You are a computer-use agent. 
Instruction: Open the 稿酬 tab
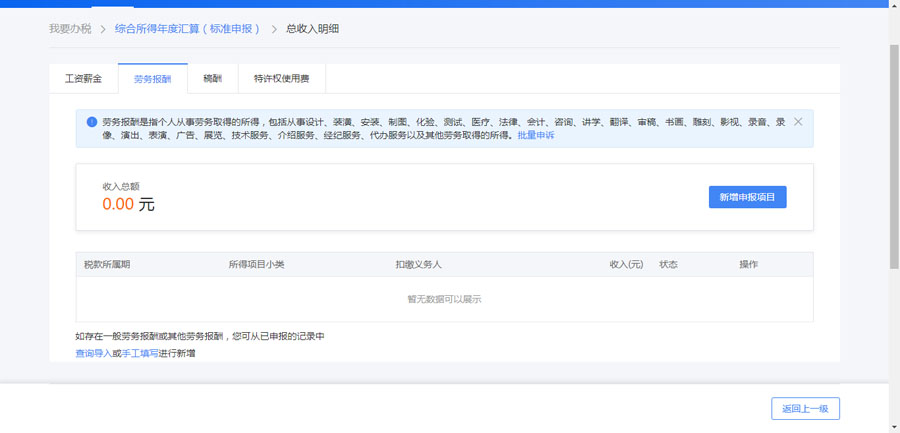213,78
